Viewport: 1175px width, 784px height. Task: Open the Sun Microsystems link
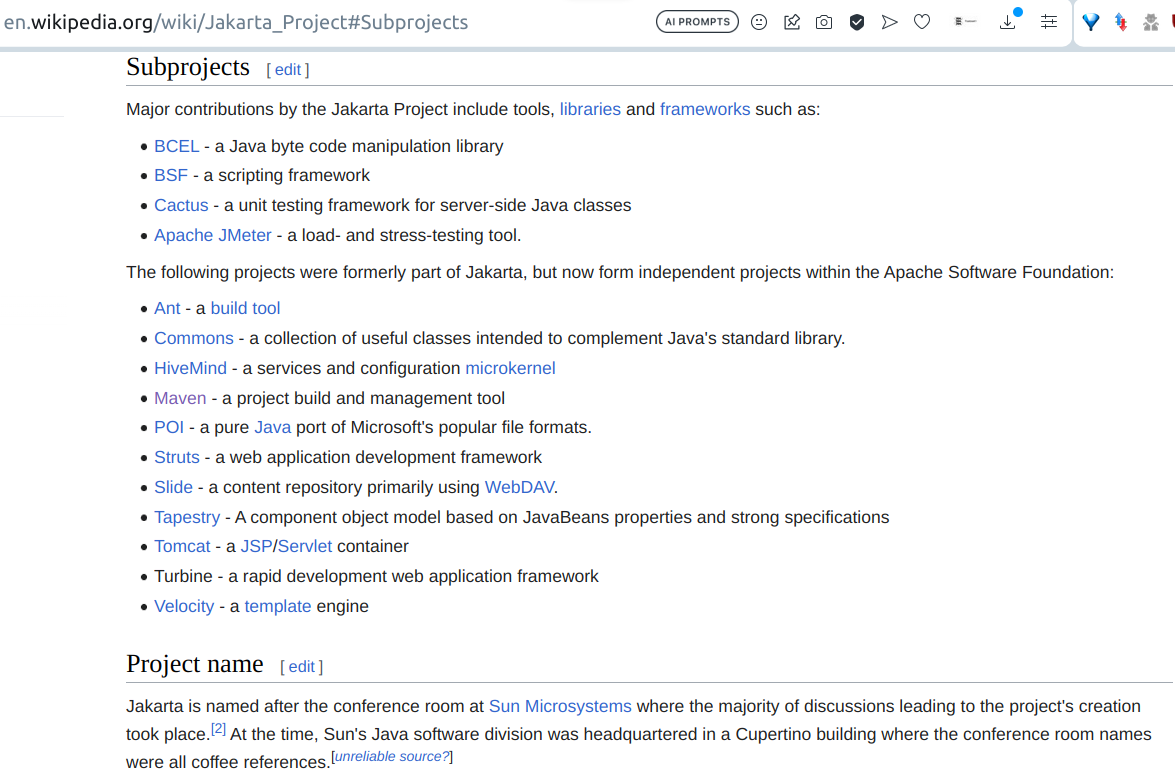pyautogui.click(x=560, y=706)
